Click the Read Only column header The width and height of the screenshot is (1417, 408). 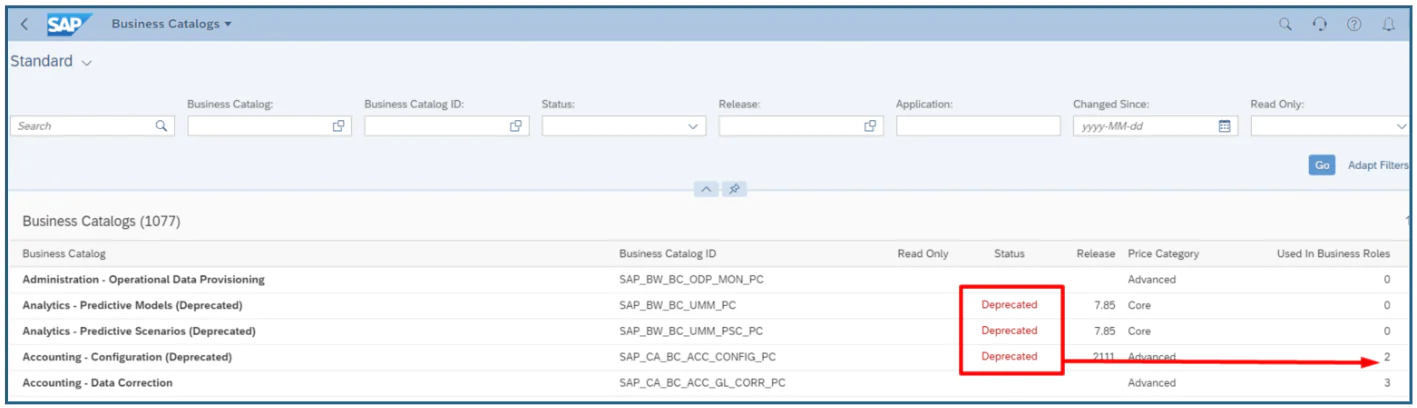pos(923,254)
